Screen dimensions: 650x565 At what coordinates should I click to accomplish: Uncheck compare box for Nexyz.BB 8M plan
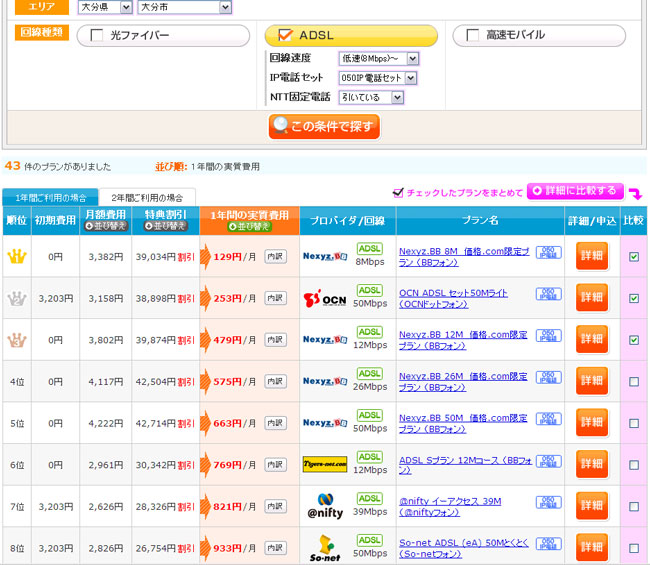point(634,257)
